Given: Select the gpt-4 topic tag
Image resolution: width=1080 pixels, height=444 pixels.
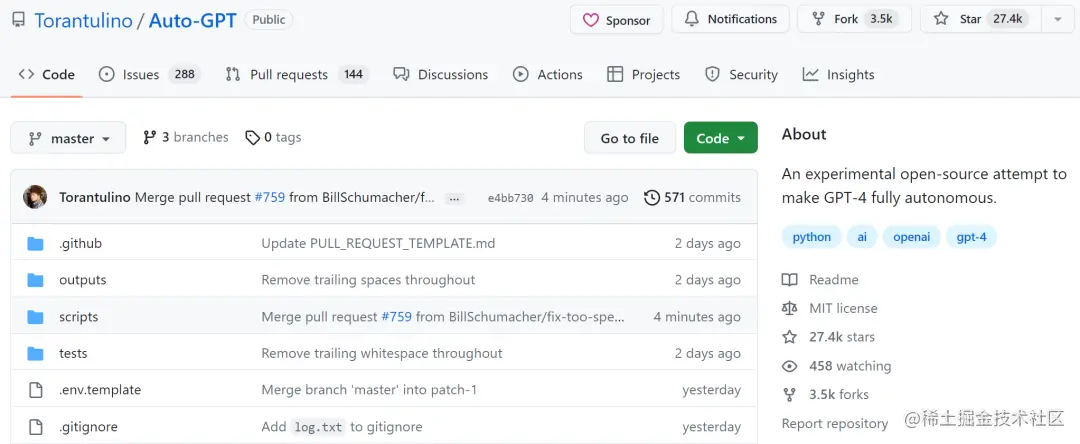Looking at the screenshot, I should click(x=971, y=237).
